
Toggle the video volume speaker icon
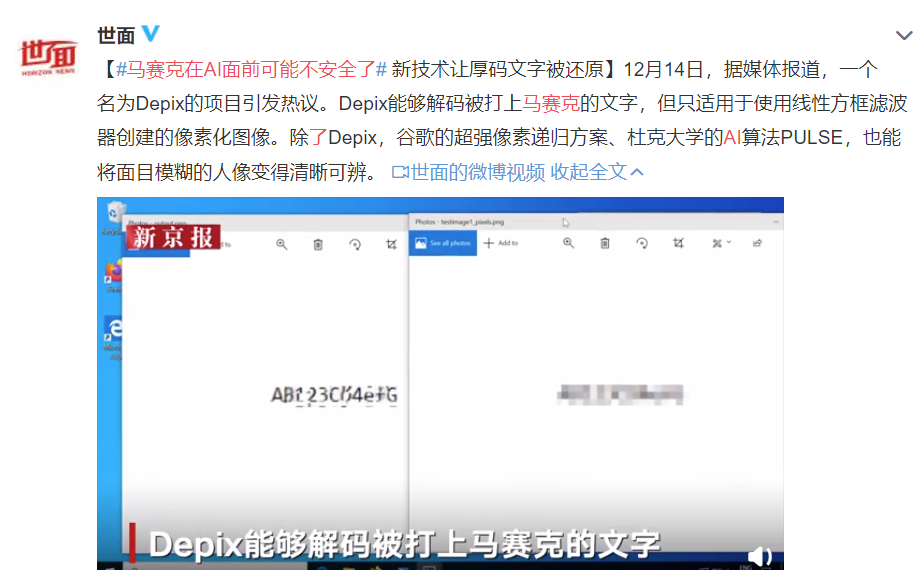(759, 555)
